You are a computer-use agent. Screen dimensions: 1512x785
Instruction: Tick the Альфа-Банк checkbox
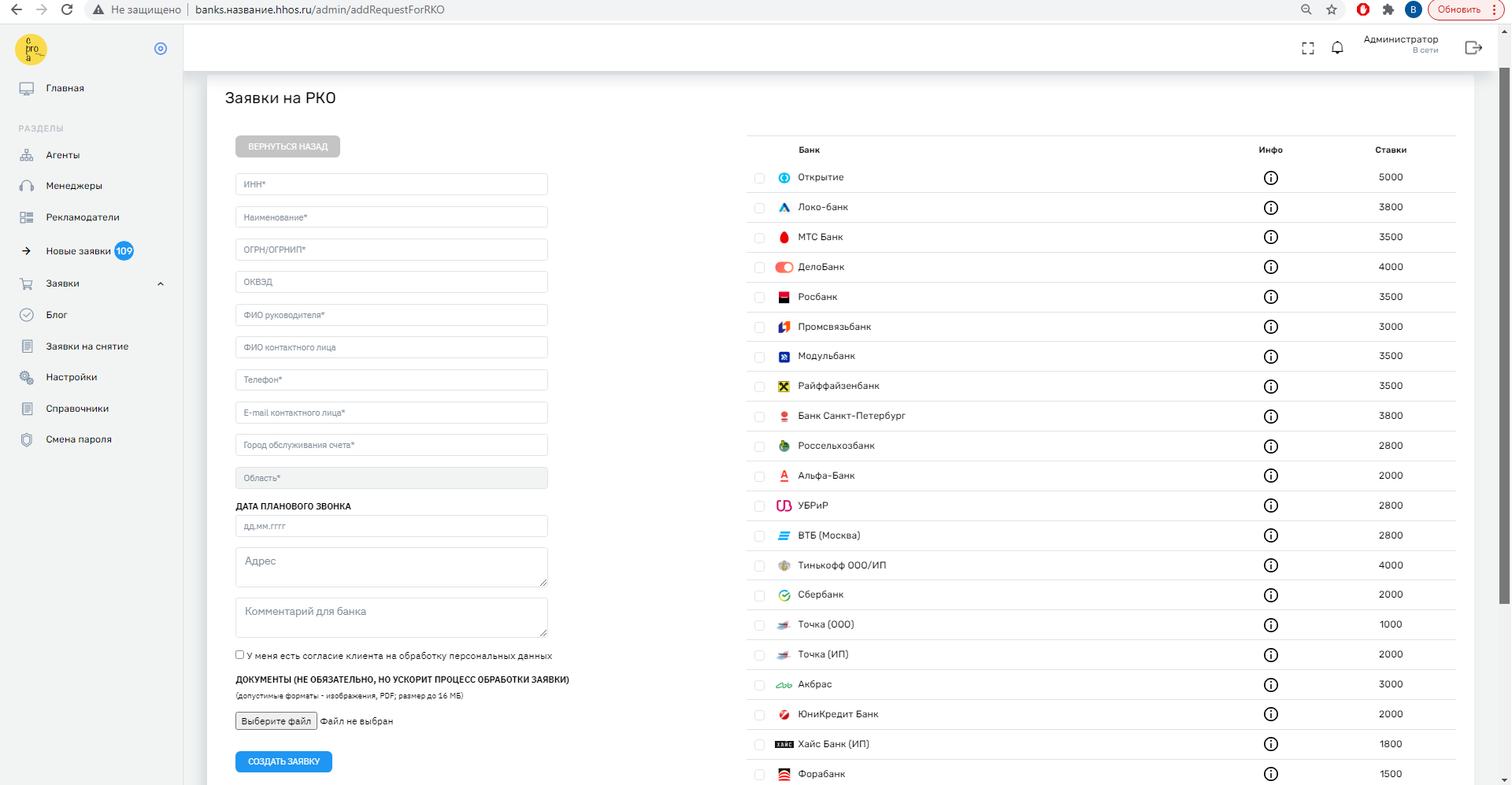tap(759, 476)
